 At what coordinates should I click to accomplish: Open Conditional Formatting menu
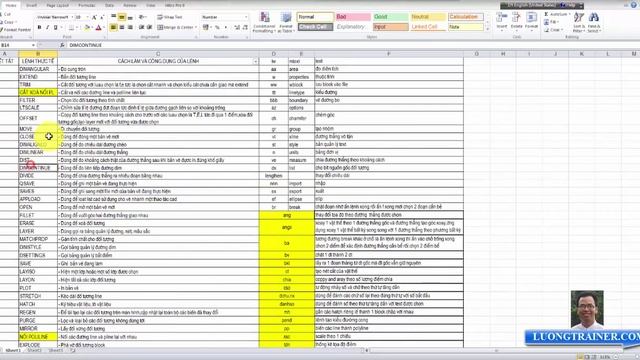(264, 22)
